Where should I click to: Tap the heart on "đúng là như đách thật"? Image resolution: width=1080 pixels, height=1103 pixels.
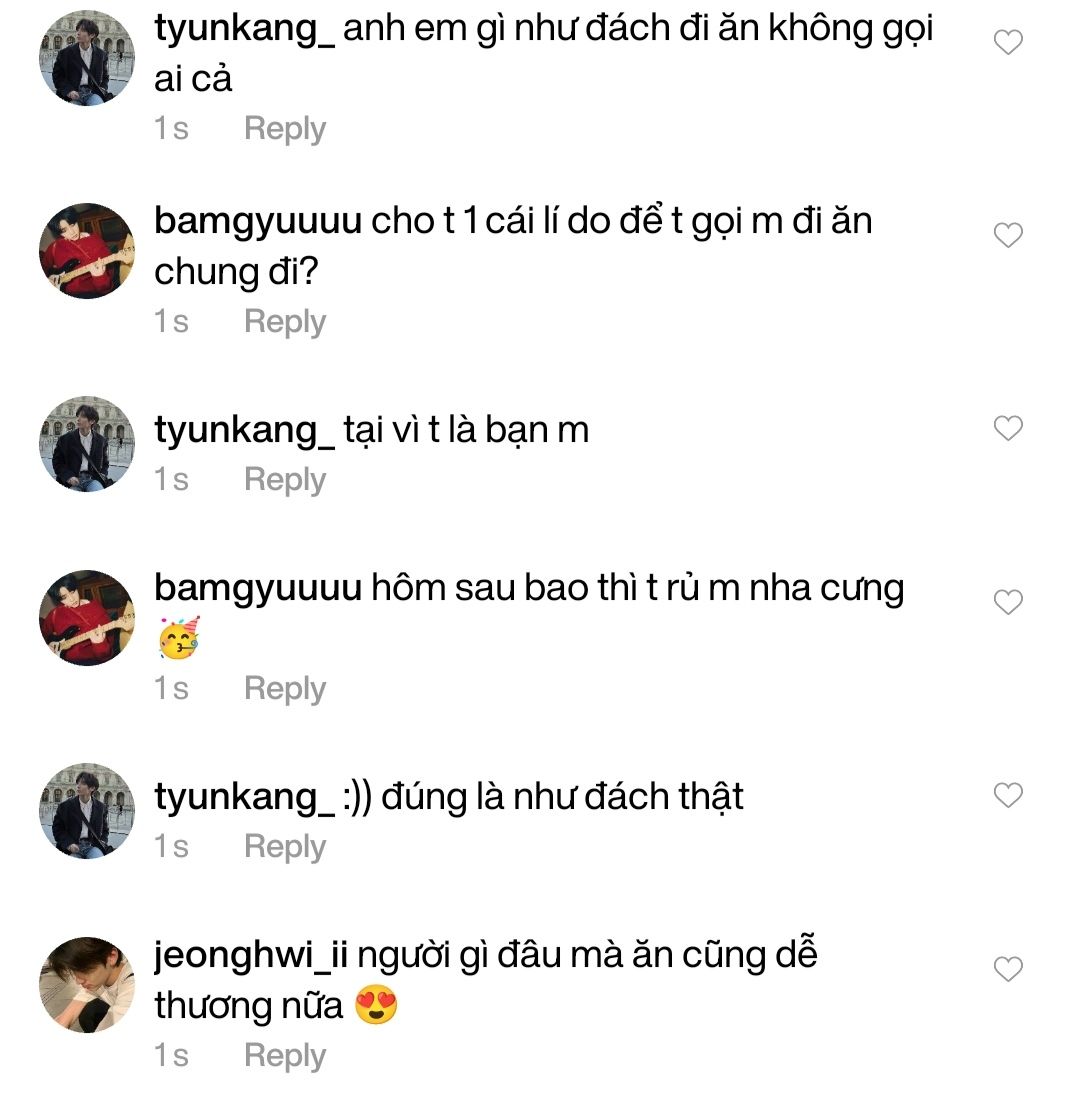point(1008,795)
